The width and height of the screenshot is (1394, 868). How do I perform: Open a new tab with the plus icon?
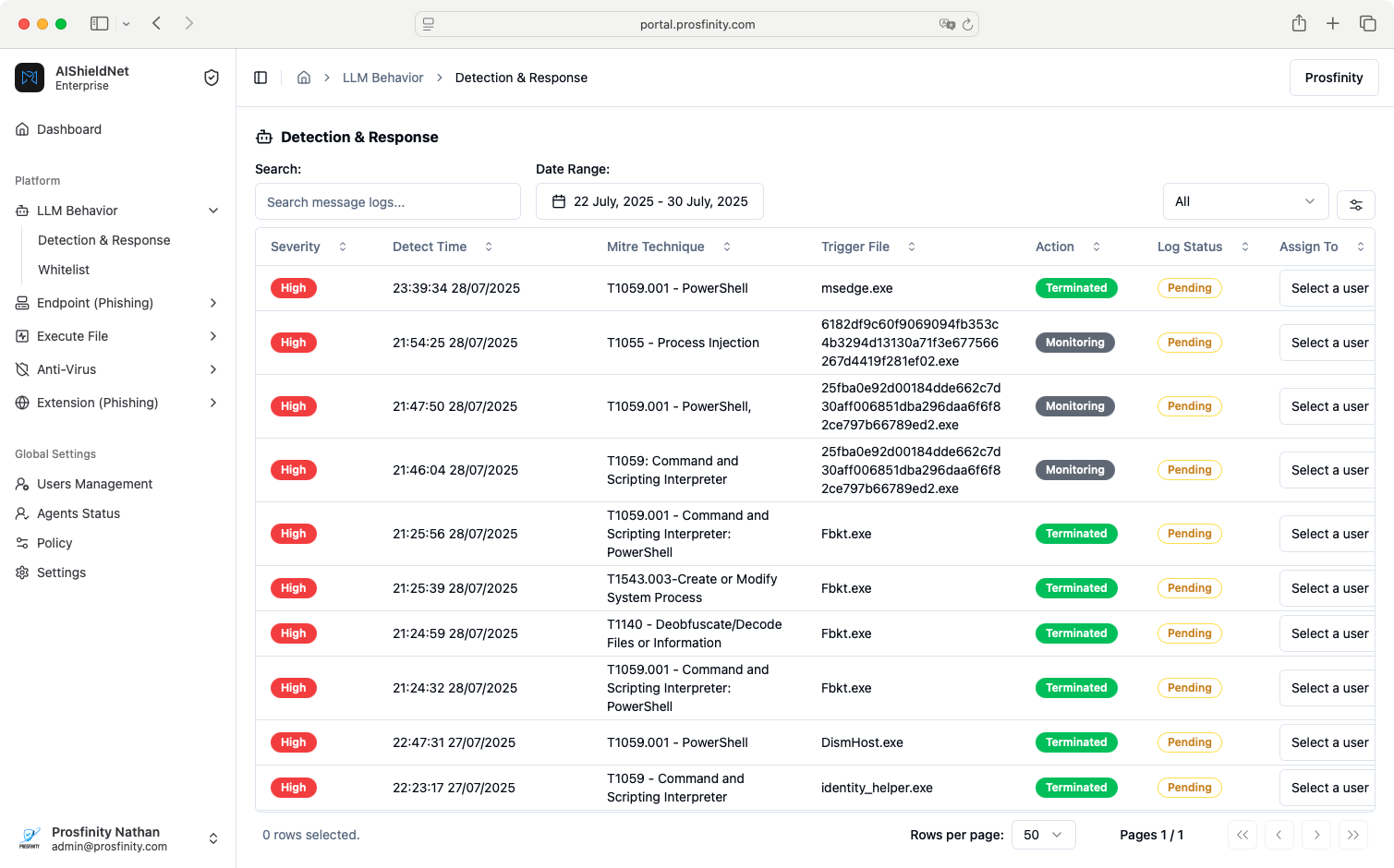[1333, 23]
